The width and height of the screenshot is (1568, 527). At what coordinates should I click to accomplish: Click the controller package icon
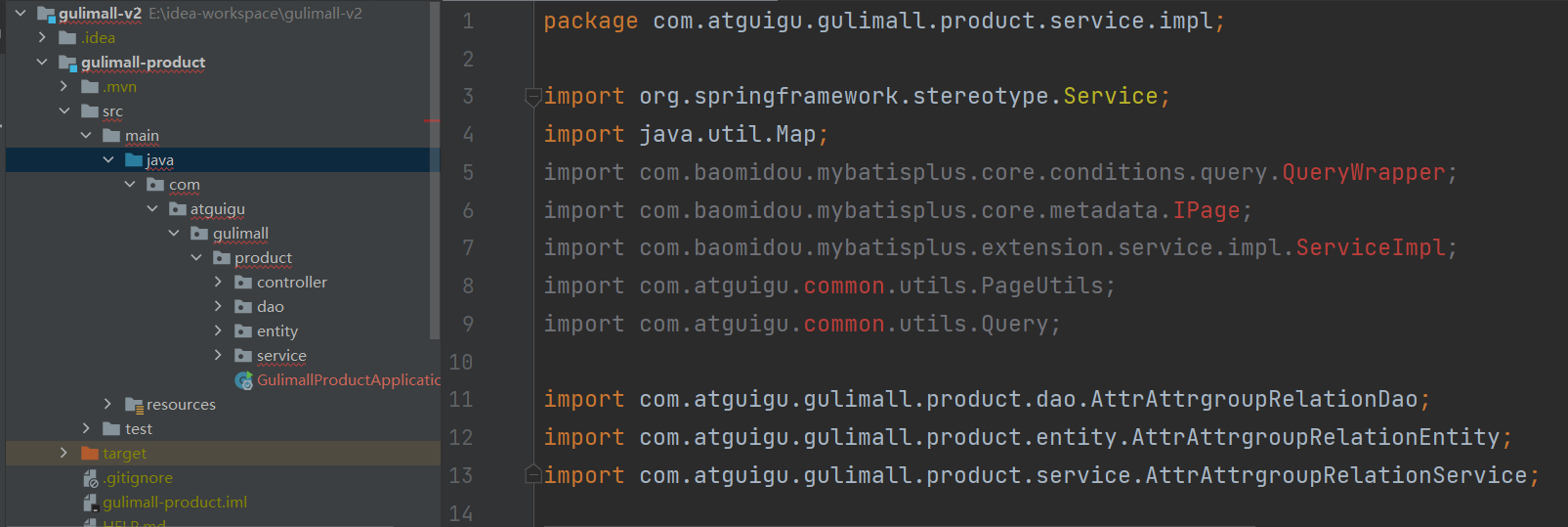[243, 283]
